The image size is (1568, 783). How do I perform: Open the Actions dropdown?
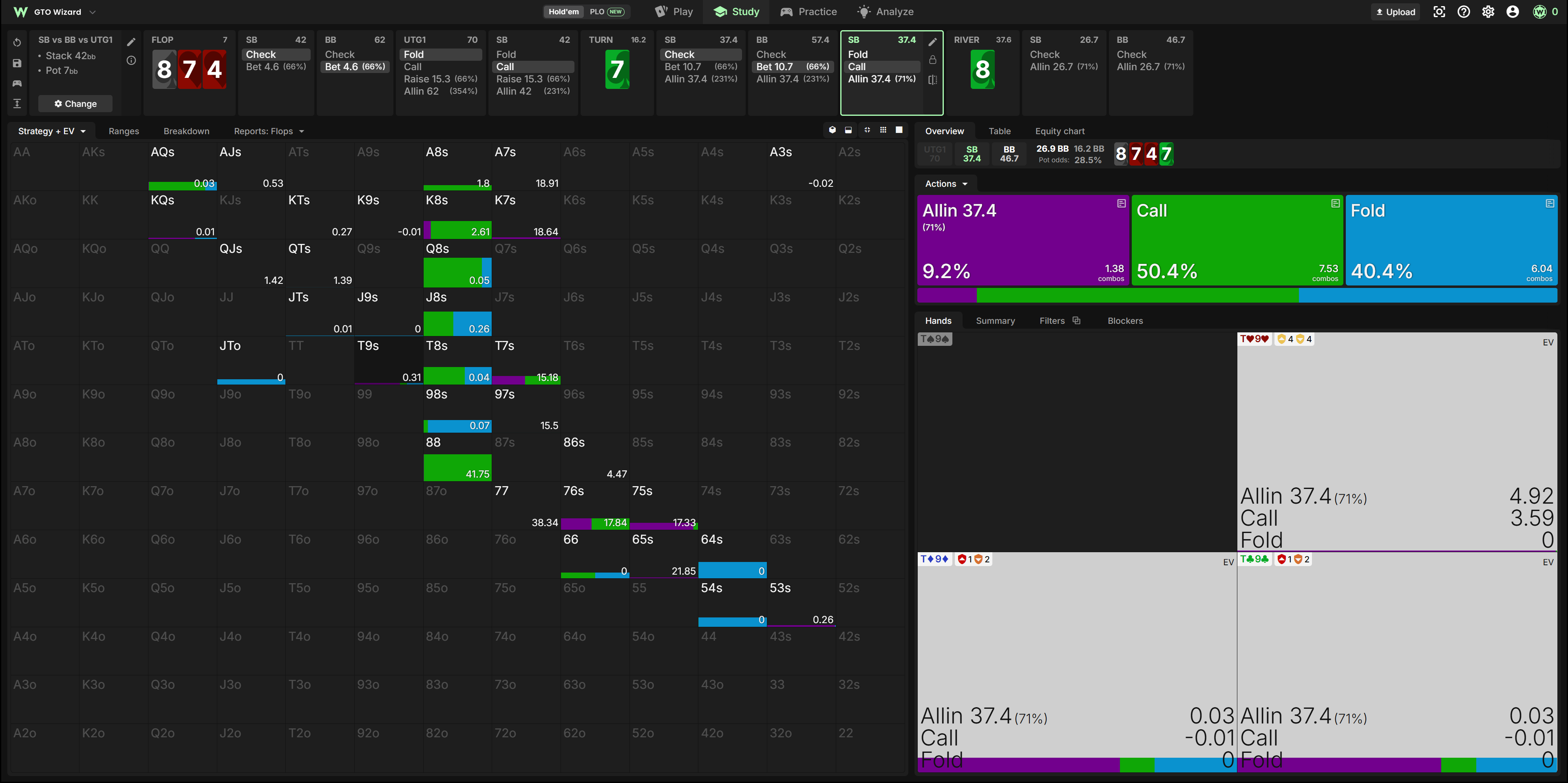point(946,184)
